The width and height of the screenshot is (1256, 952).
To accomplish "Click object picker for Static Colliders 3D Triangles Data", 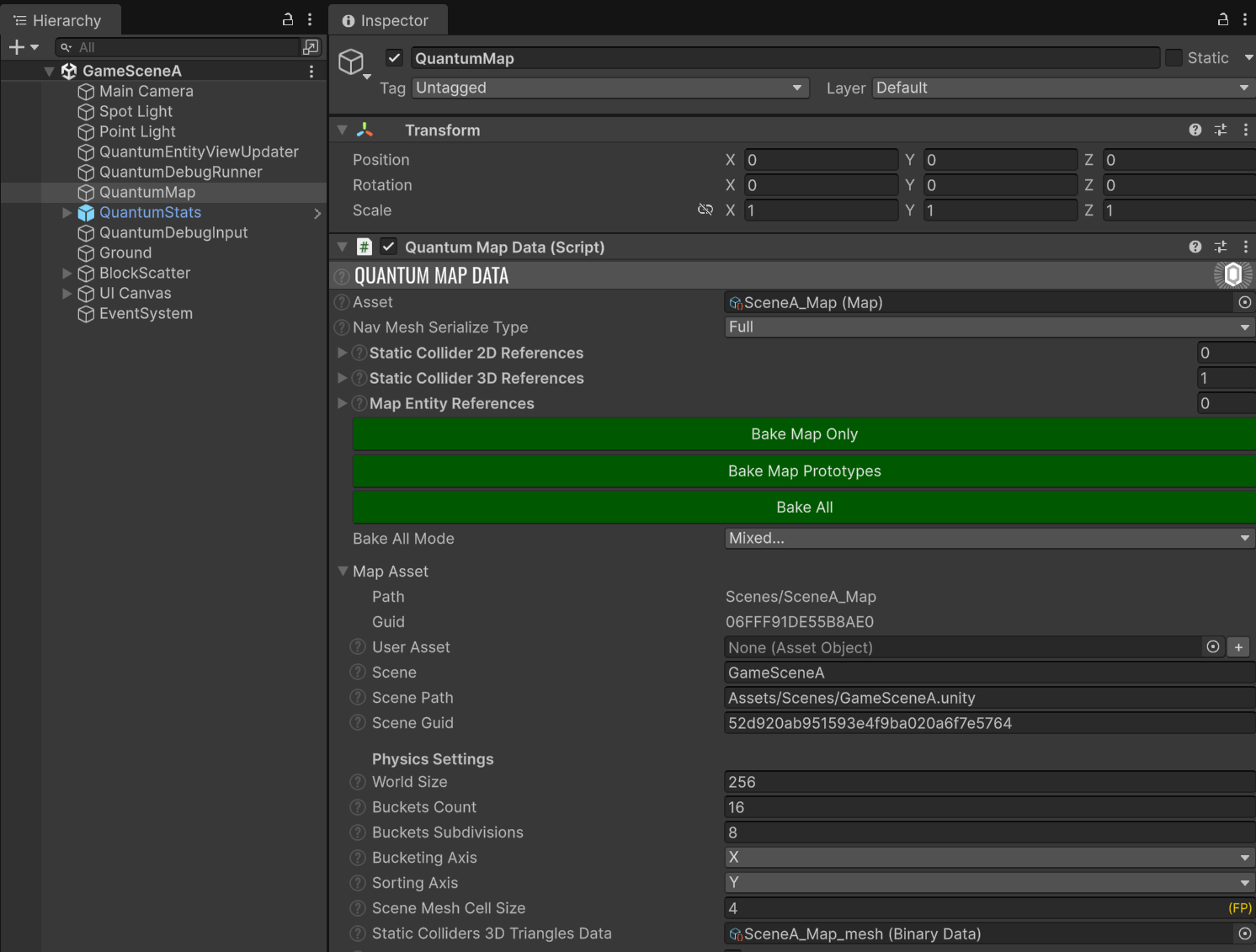I will (1245, 933).
